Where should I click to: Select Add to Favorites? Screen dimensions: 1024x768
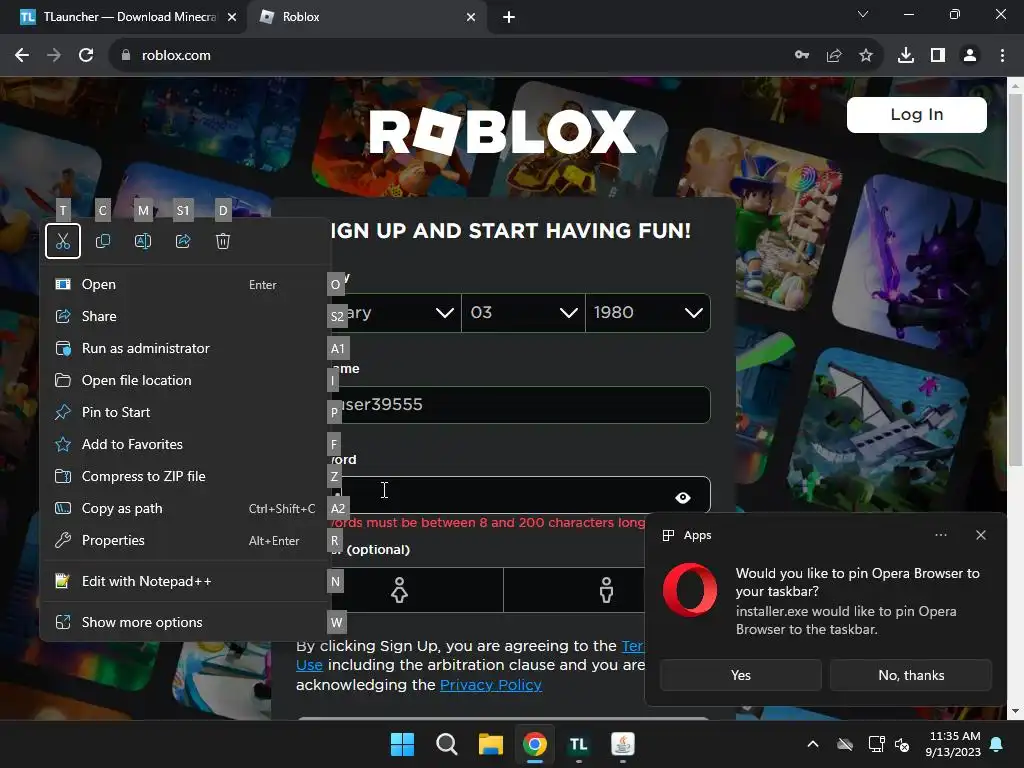coord(185,444)
